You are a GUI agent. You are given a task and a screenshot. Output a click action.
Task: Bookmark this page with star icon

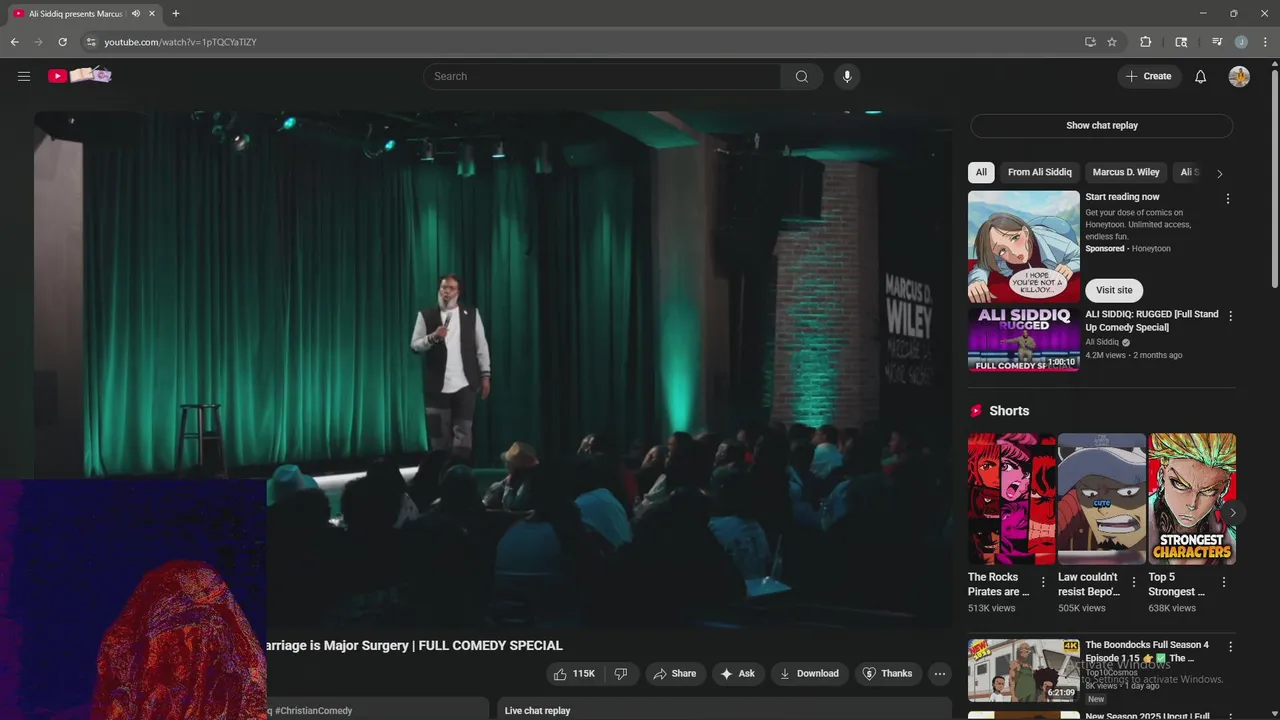pyautogui.click(x=1112, y=42)
